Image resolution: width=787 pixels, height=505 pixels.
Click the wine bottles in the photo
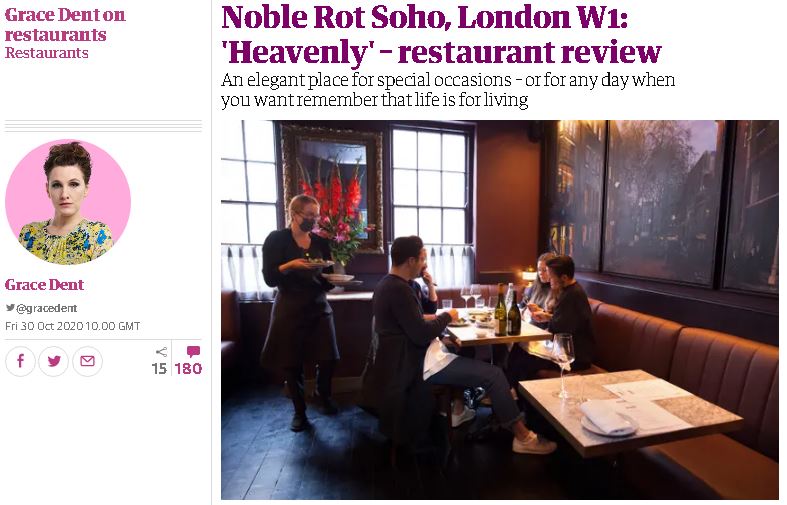(507, 310)
